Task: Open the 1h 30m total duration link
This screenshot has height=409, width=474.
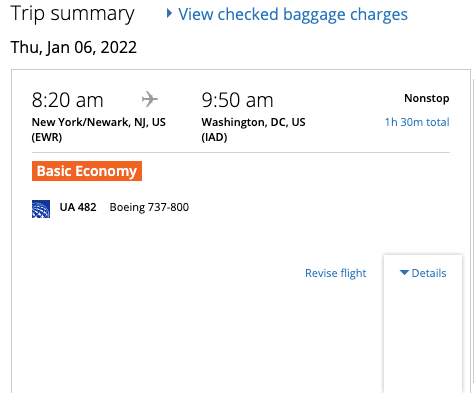Action: pyautogui.click(x=417, y=122)
